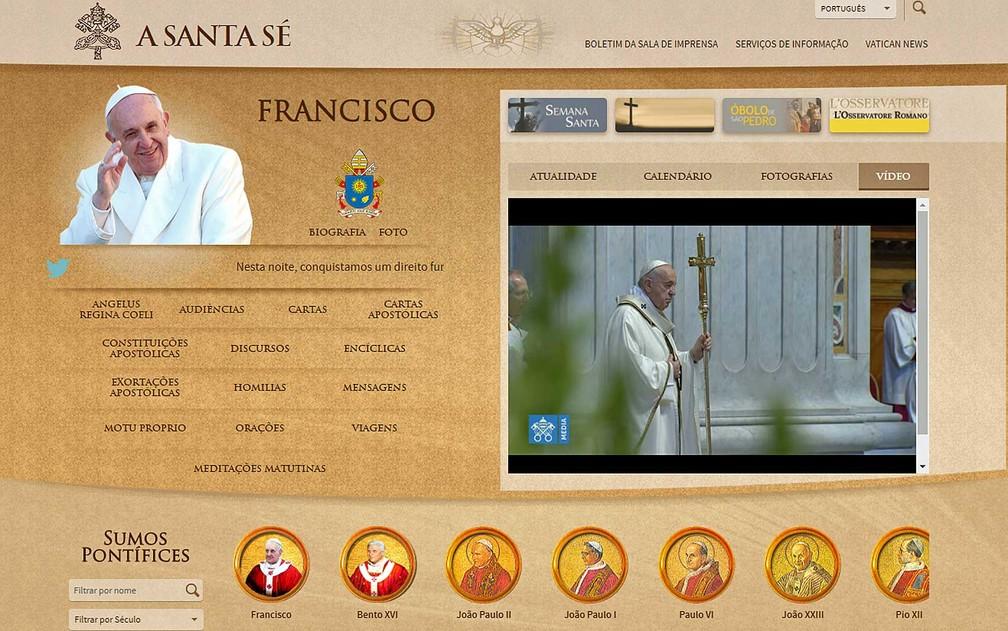Open Meditações Matutinas section
This screenshot has width=1008, height=631.
click(260, 468)
